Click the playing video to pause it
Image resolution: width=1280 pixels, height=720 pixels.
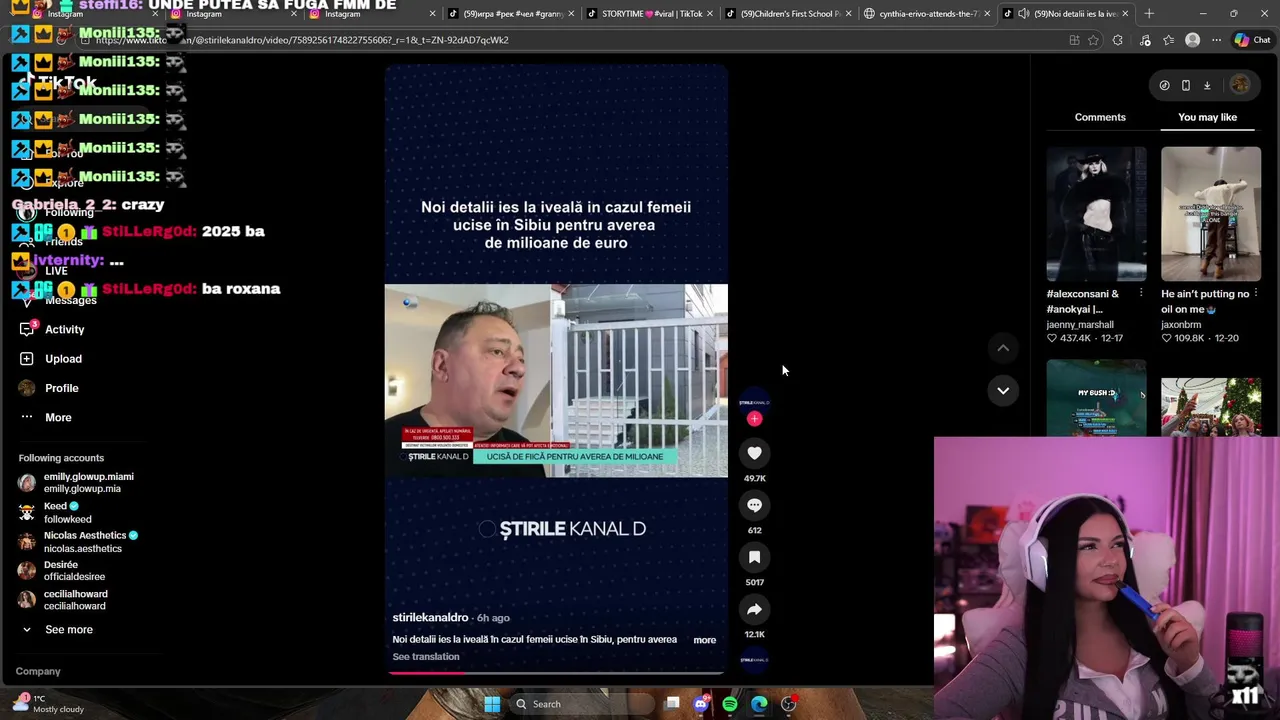tap(556, 369)
